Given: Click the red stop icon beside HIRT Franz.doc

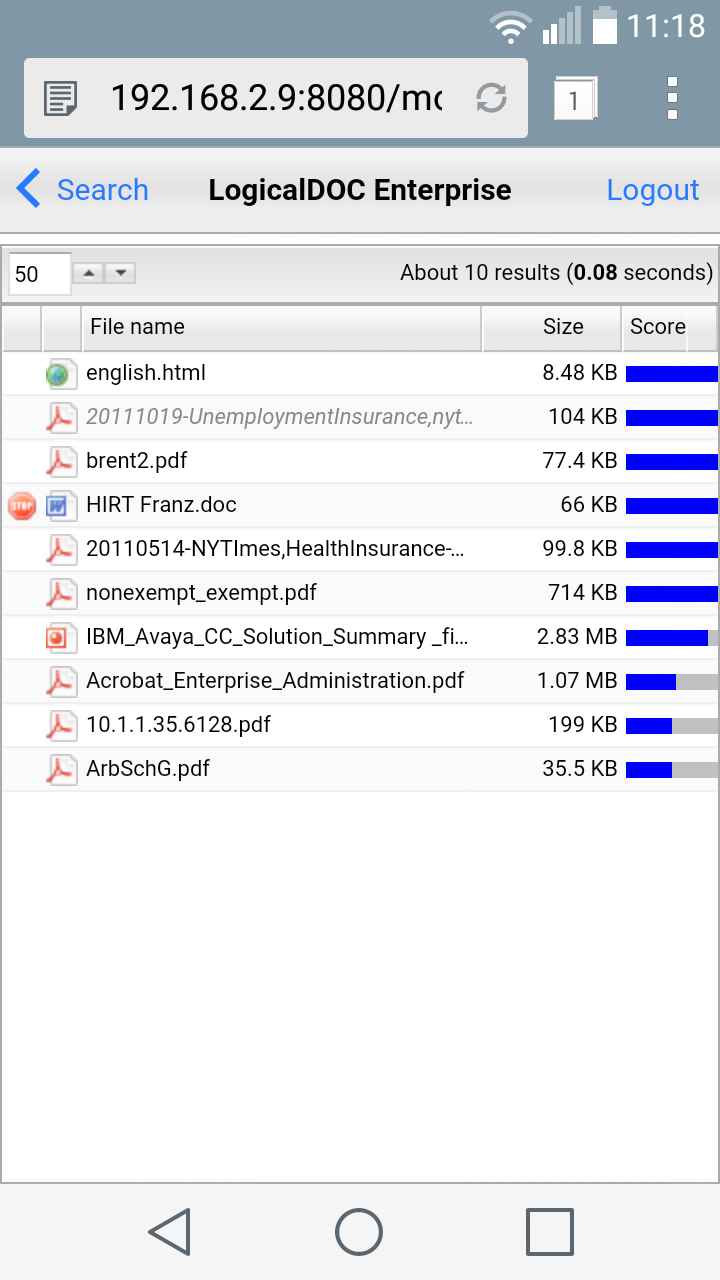Looking at the screenshot, I should pos(21,505).
